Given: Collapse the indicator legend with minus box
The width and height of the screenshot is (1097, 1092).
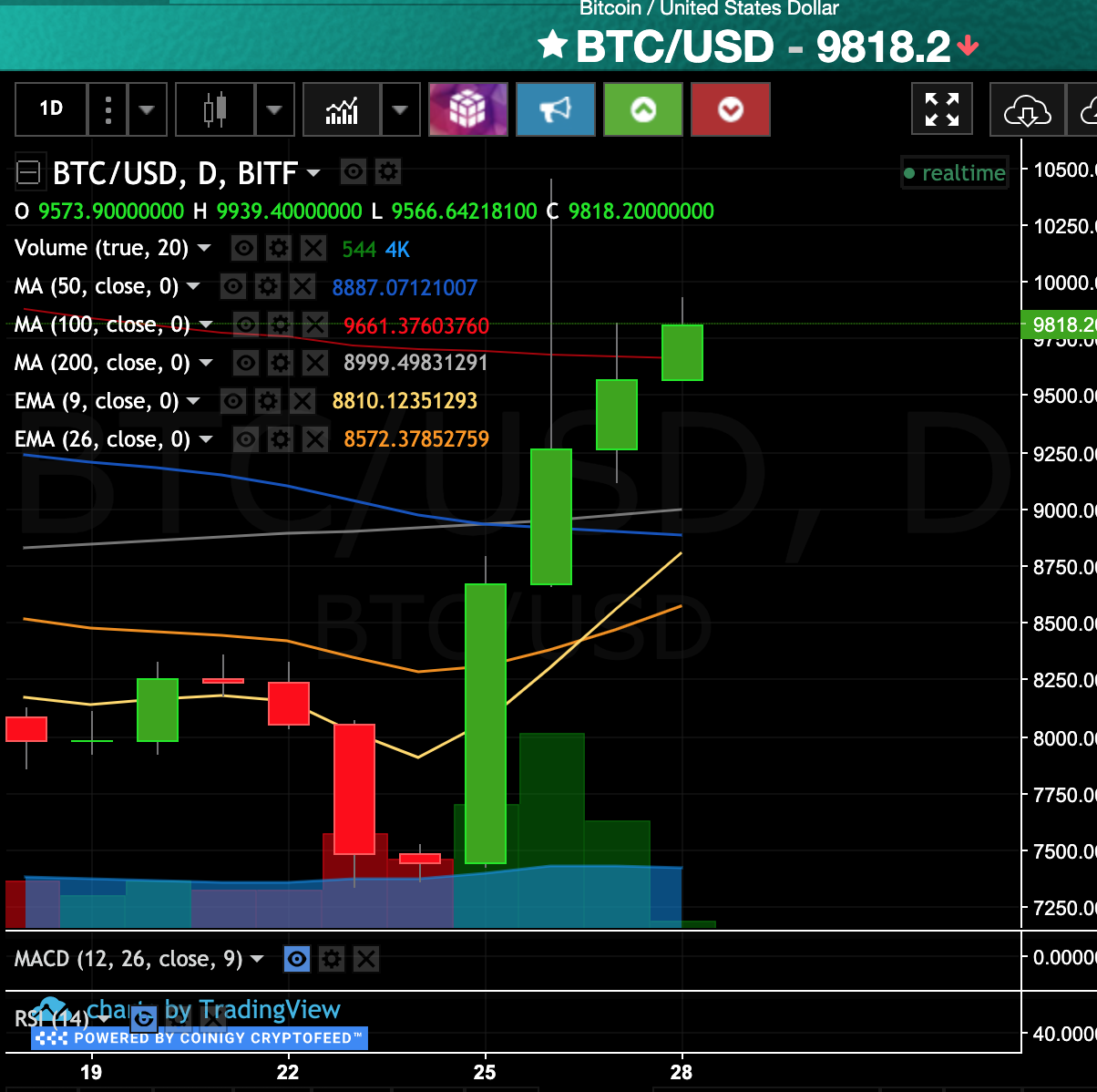Looking at the screenshot, I should coord(28,172).
